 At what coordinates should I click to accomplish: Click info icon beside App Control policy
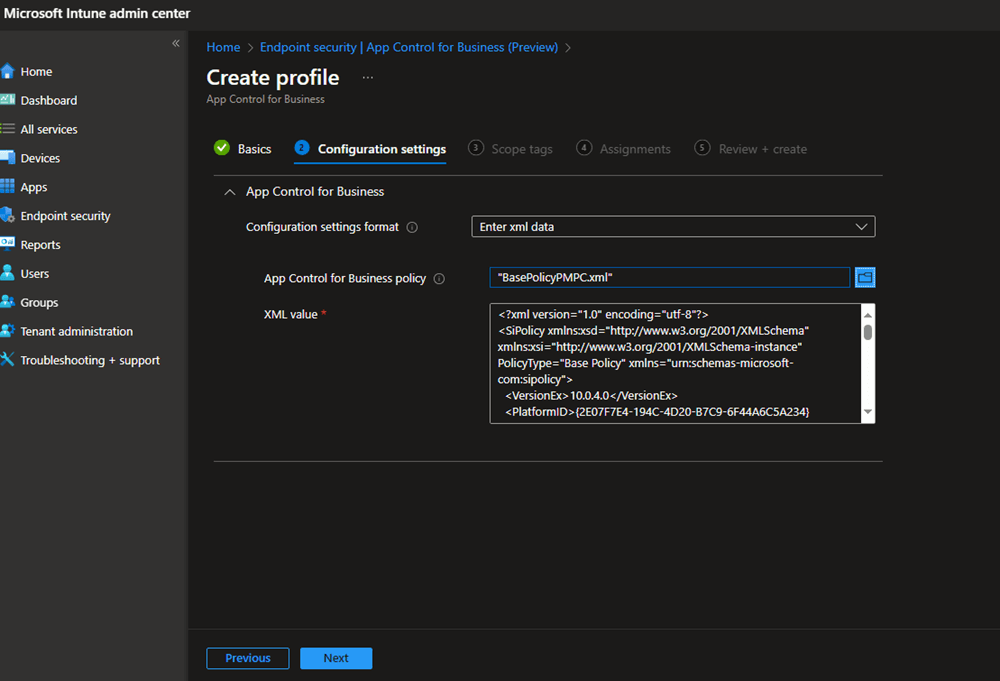click(439, 279)
